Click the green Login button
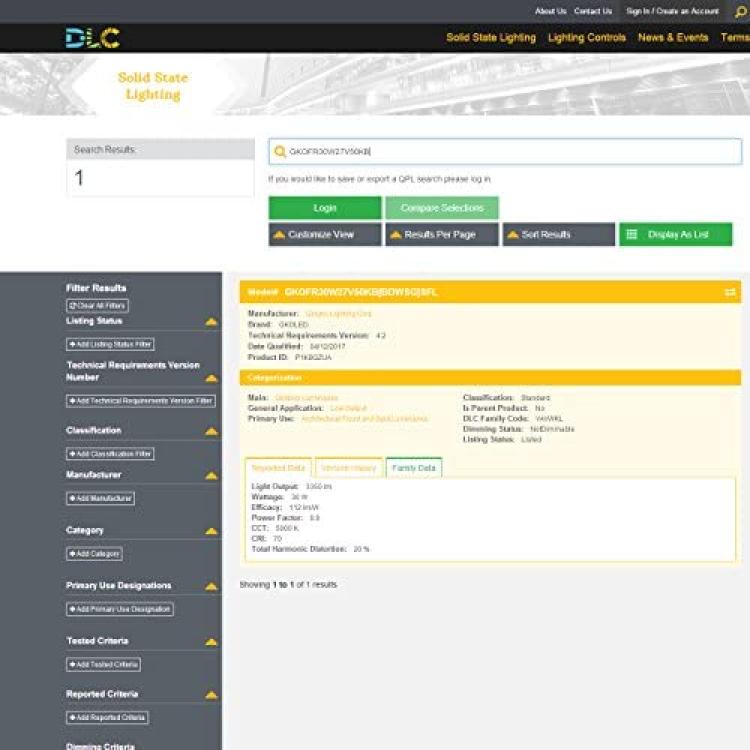The image size is (750, 750). [325, 208]
